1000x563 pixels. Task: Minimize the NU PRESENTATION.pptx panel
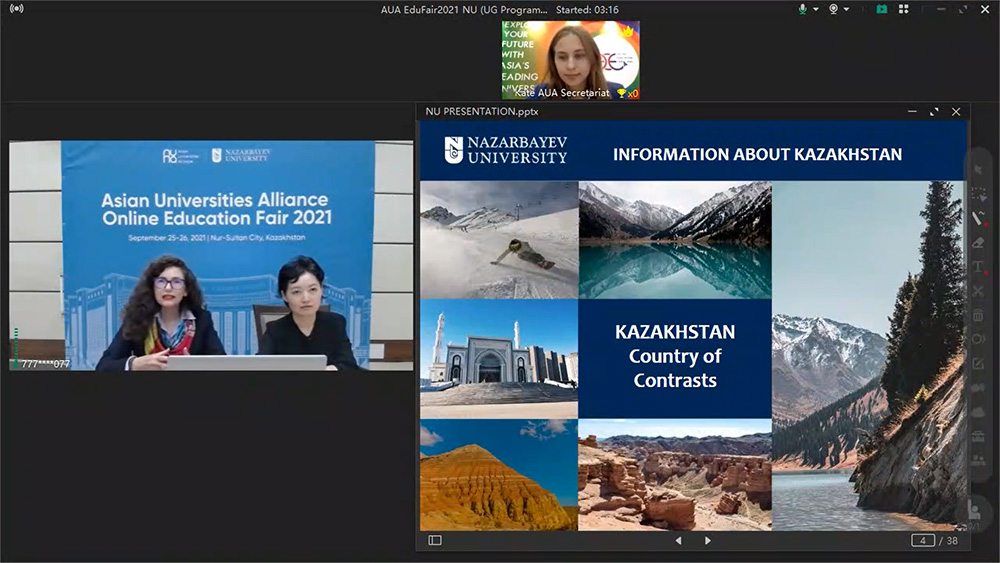[x=912, y=112]
